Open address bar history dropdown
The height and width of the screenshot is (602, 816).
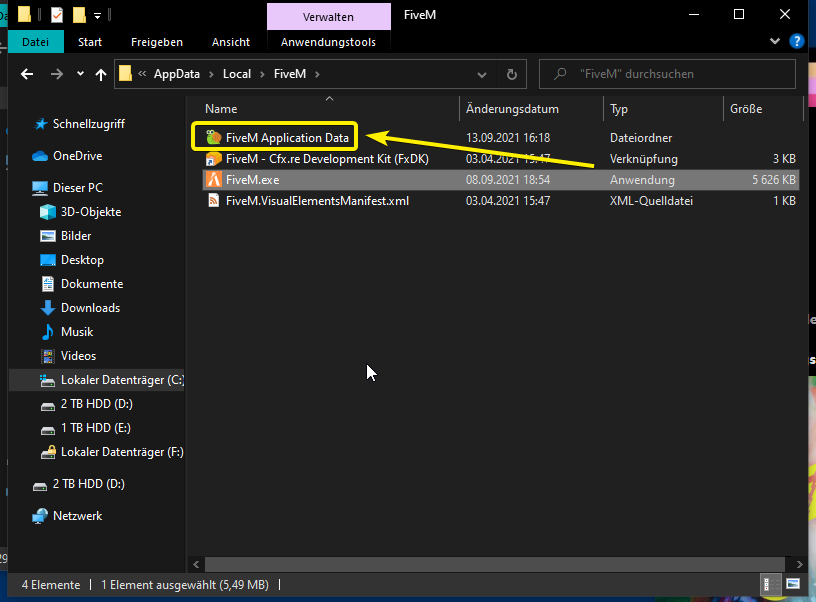pyautogui.click(x=484, y=74)
